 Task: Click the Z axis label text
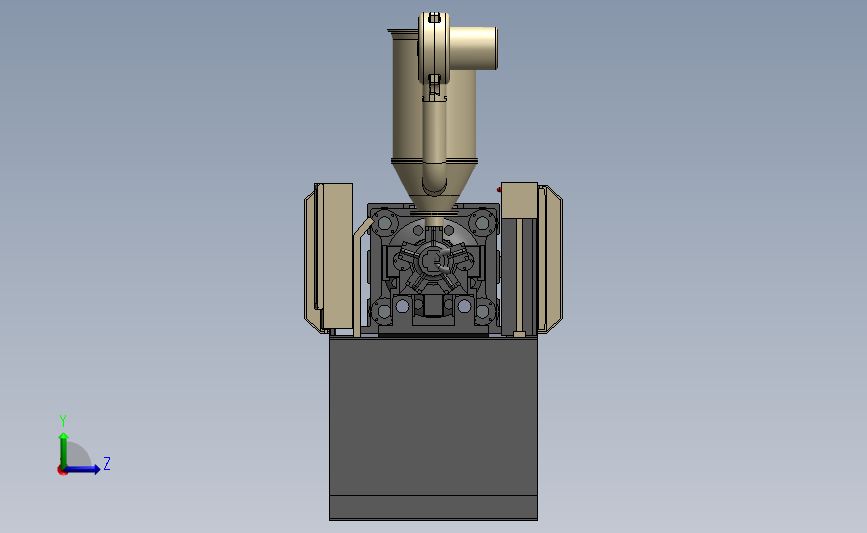click(x=107, y=463)
